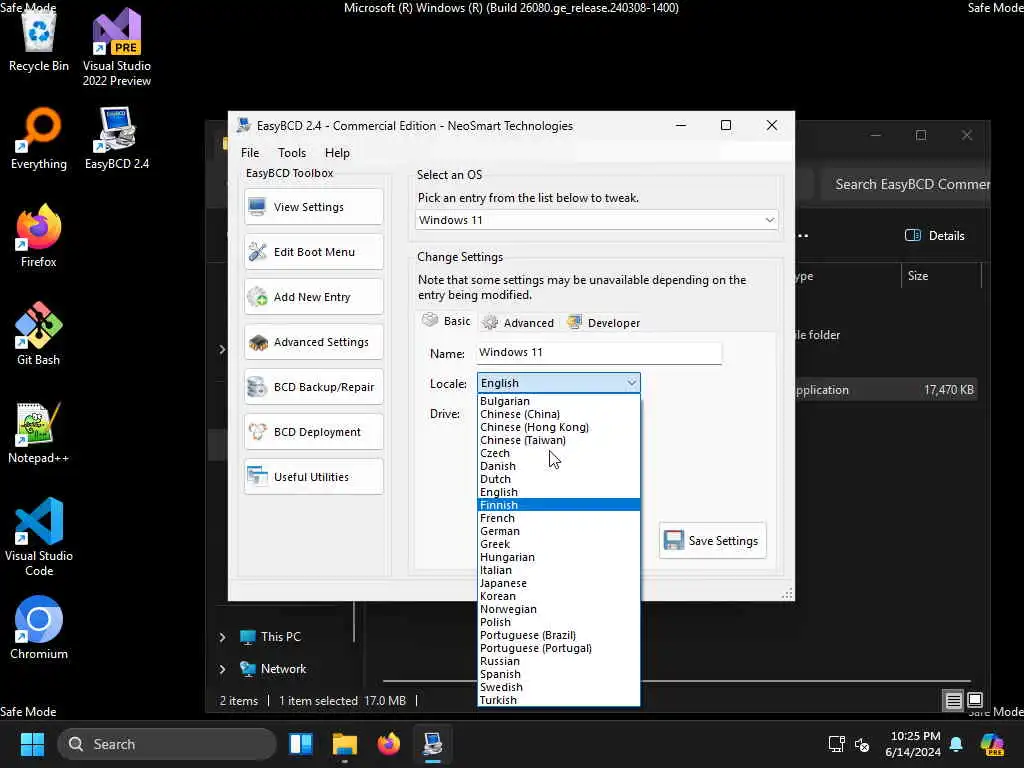Image resolution: width=1024 pixels, height=768 pixels.
Task: Select the Firefox desktop shortcut
Action: click(x=39, y=236)
